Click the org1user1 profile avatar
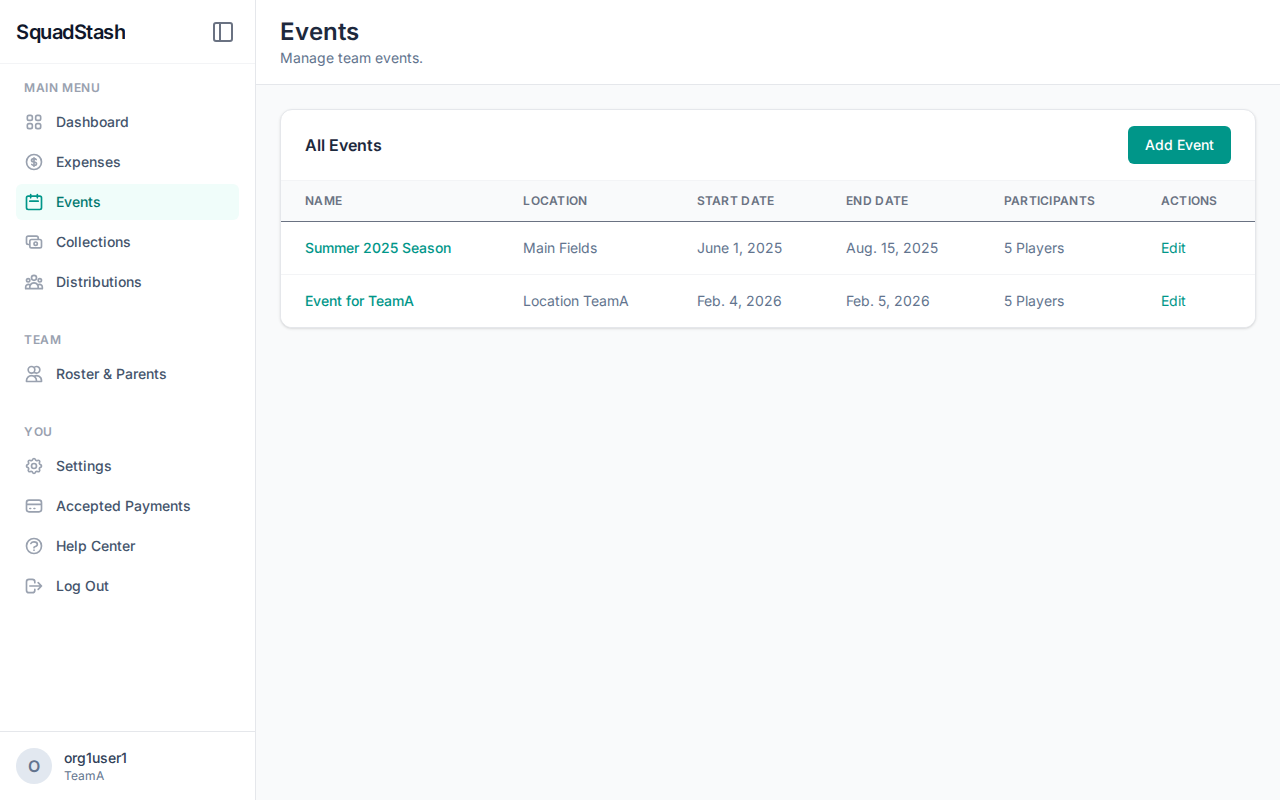 click(33, 765)
